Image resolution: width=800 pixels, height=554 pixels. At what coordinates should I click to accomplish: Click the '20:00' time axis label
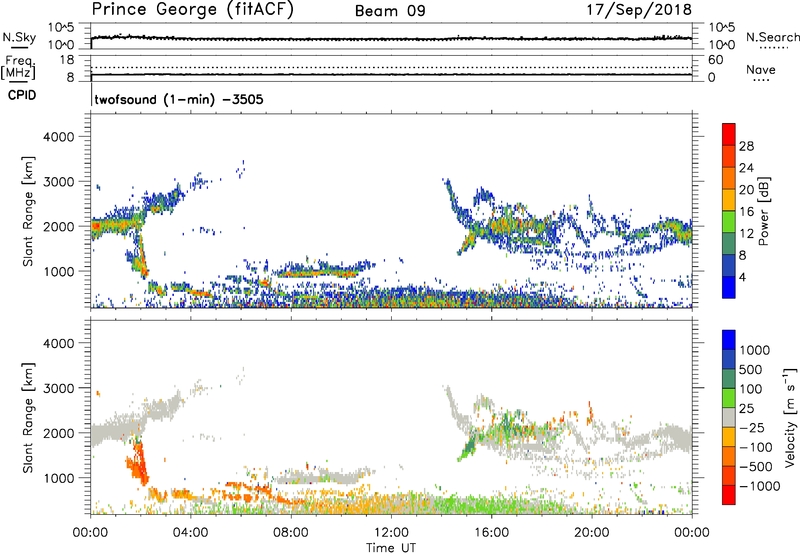pyautogui.click(x=591, y=533)
